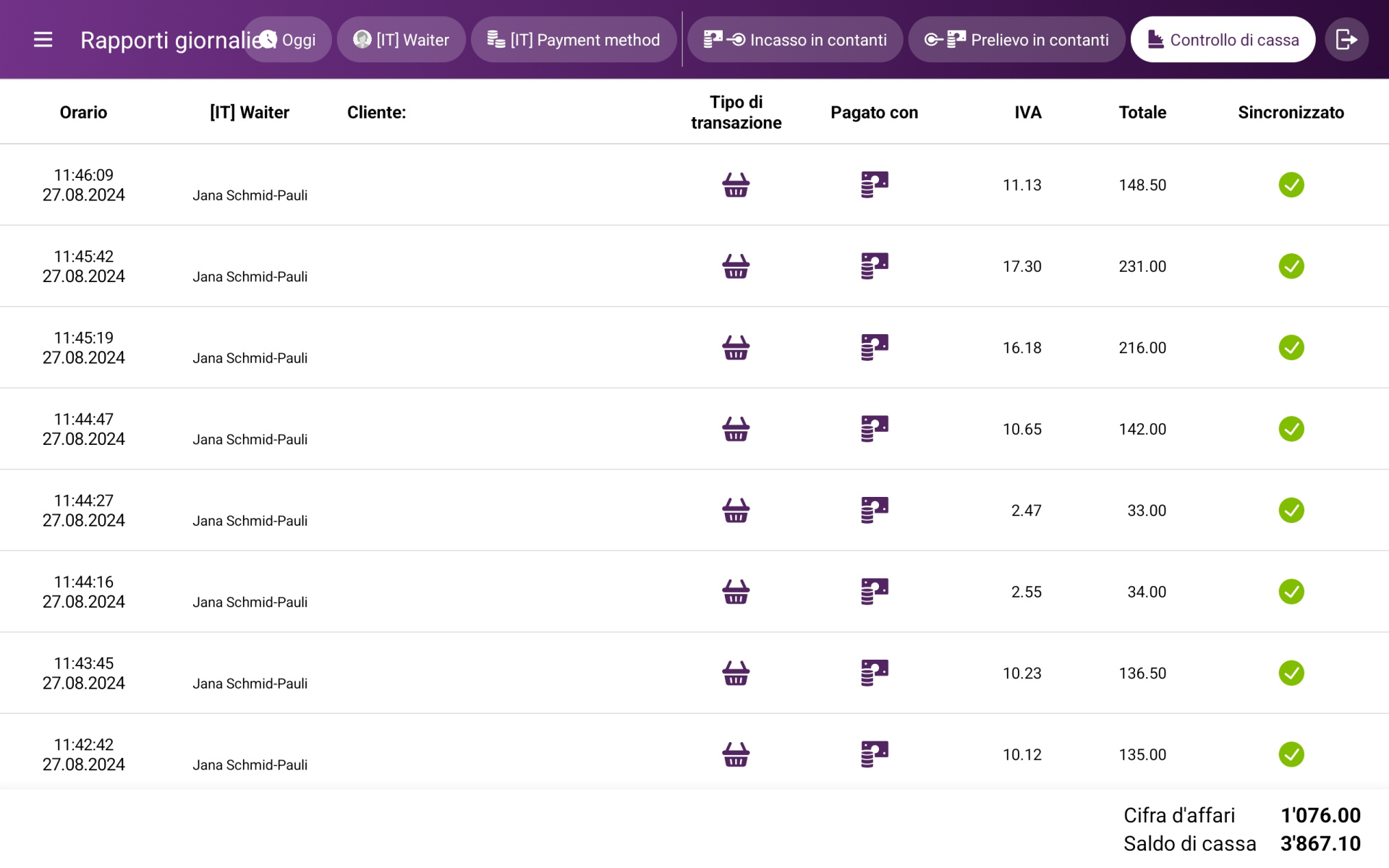Click cash payment icon in 11:45:19 row
1389x868 pixels.
[875, 348]
